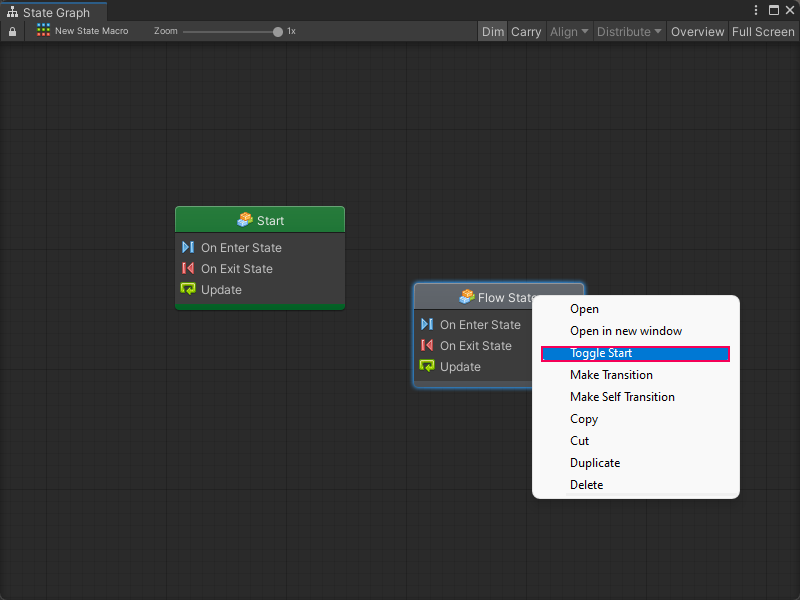
Task: Toggle the Dim option
Action: pos(493,32)
